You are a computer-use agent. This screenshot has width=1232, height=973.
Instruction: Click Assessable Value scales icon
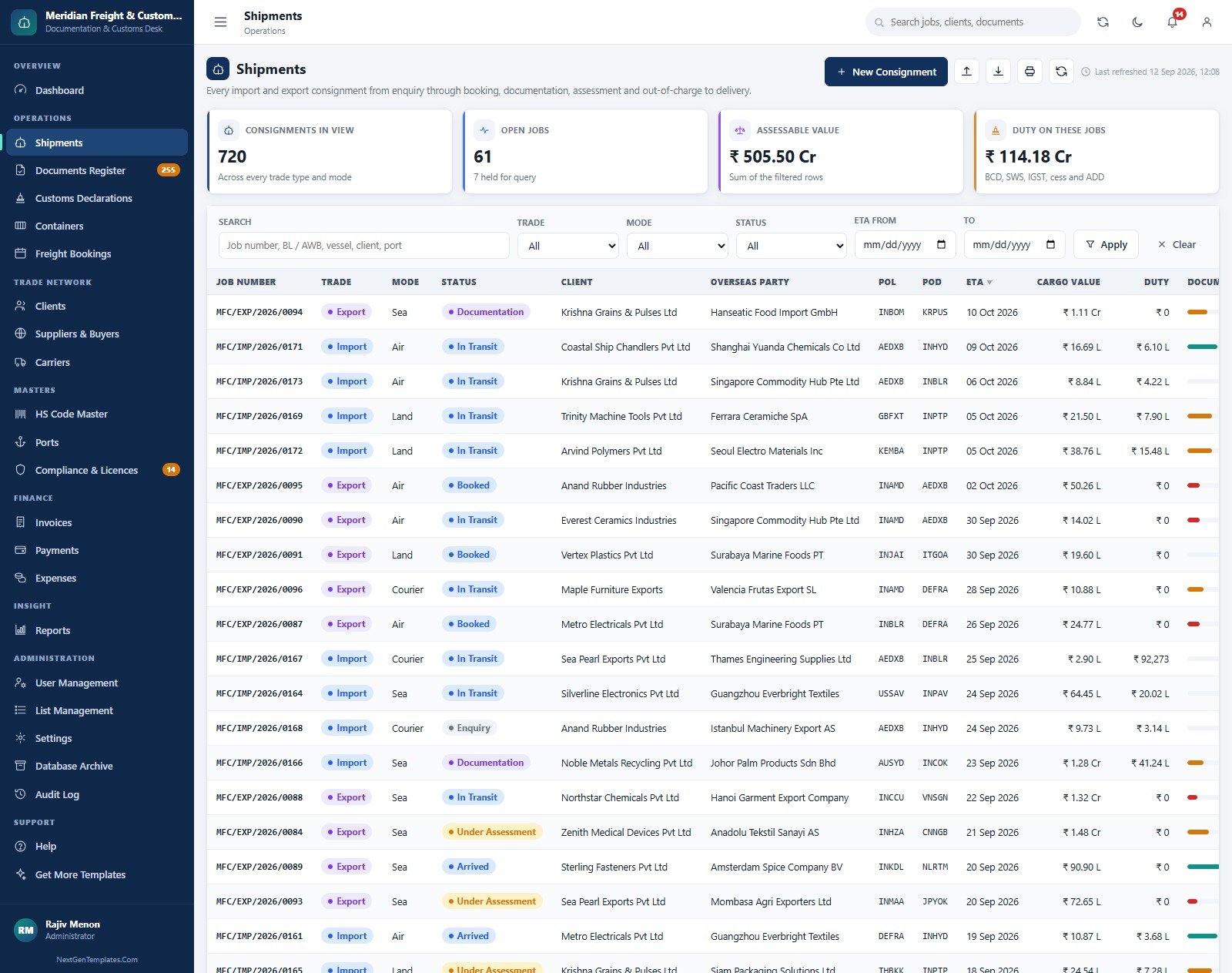point(740,130)
